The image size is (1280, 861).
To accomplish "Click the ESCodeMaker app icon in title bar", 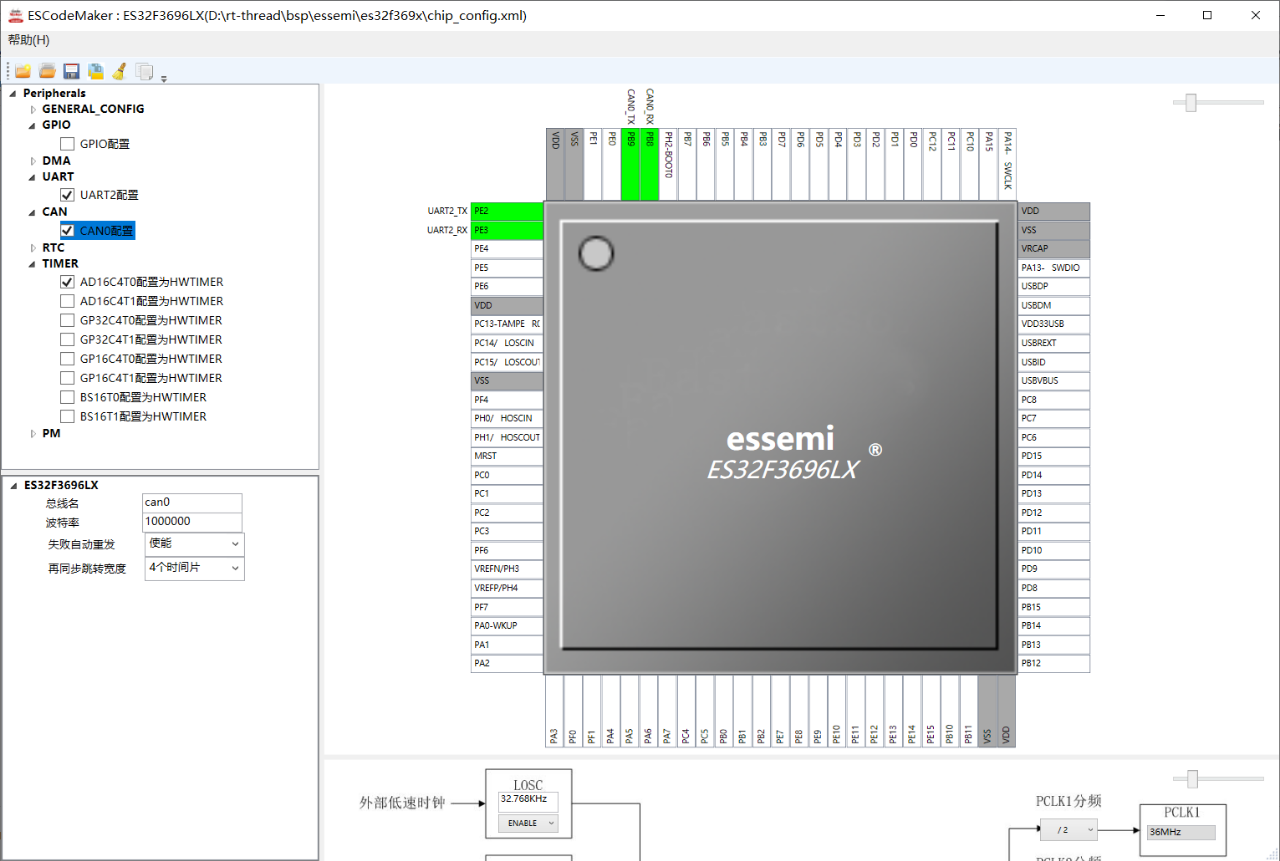I will 16,15.
